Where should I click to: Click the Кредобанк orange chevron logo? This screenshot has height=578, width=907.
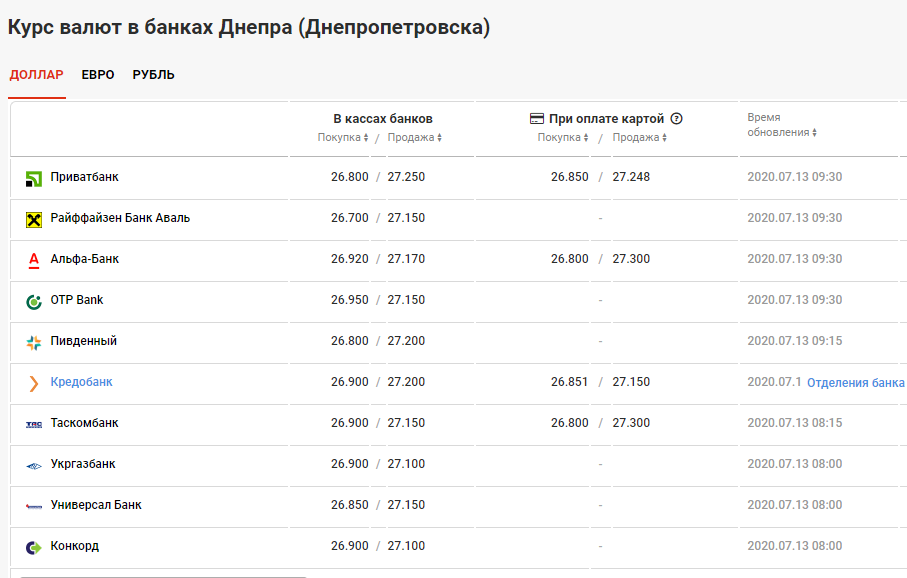[x=34, y=383]
